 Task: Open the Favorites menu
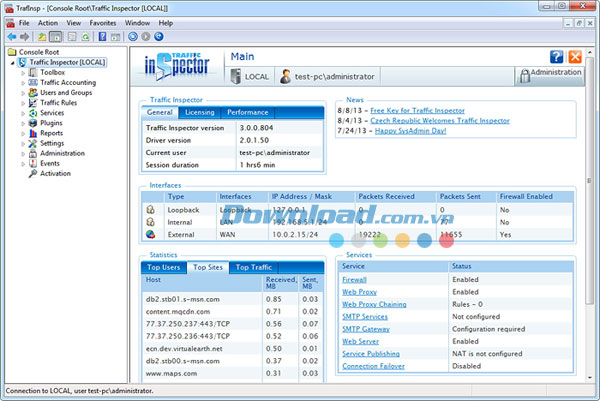click(x=102, y=22)
